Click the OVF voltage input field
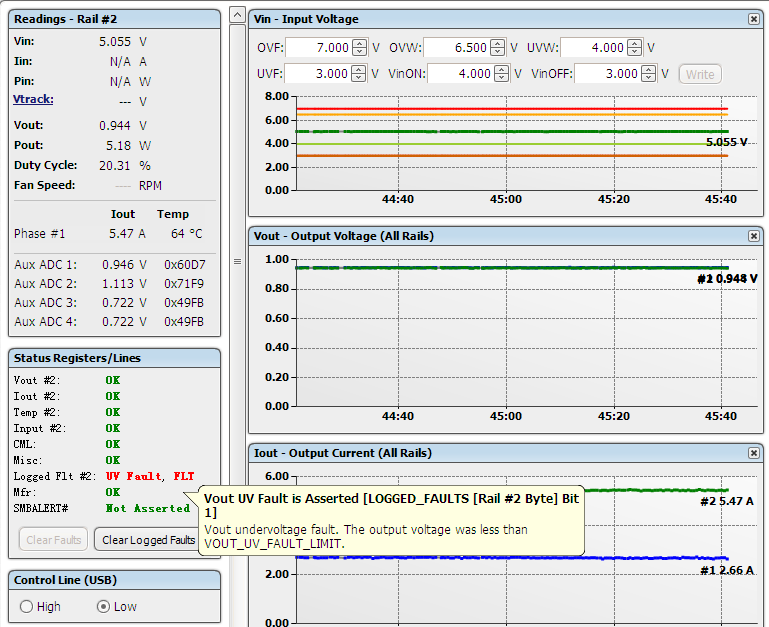Image resolution: width=769 pixels, height=627 pixels. pos(318,48)
